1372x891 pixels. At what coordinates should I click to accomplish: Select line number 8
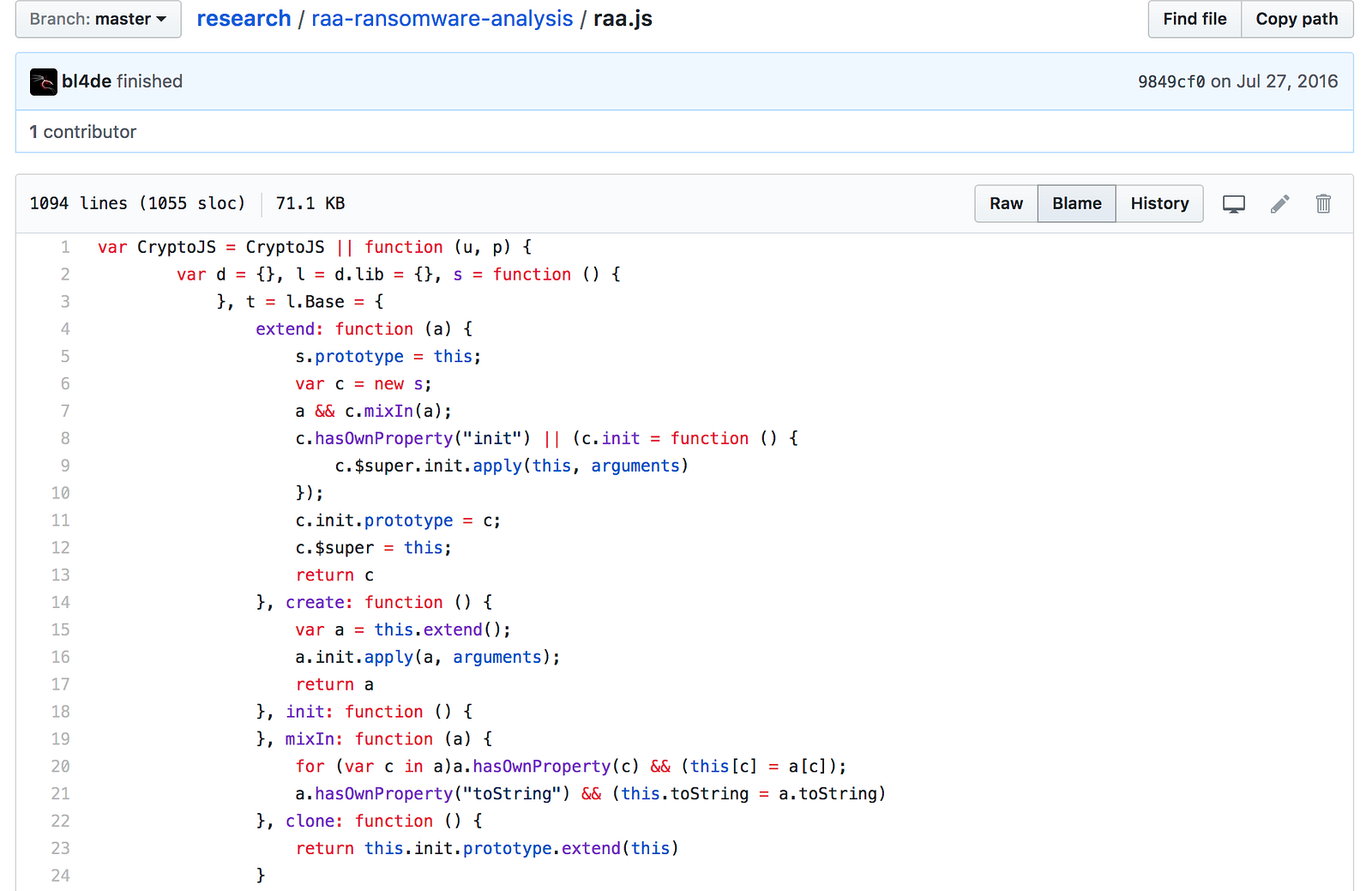(x=65, y=439)
